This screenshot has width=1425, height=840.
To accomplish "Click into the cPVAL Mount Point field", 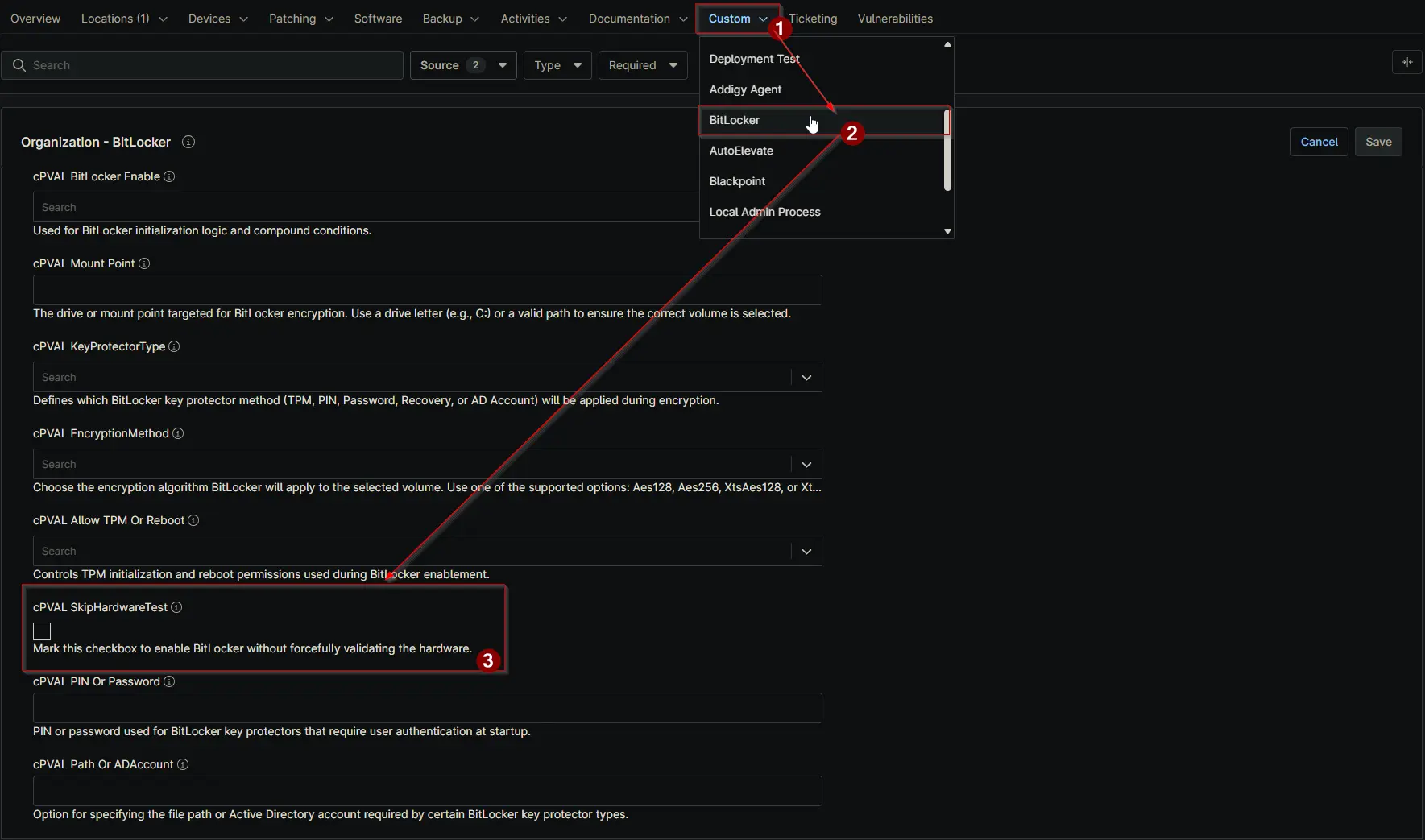I will (427, 290).
